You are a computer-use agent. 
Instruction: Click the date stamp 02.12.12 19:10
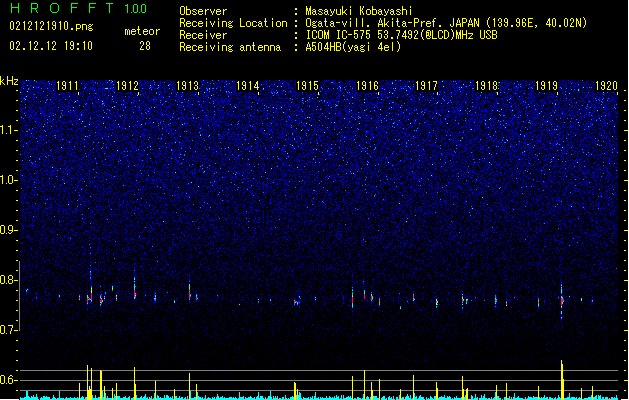[51, 46]
